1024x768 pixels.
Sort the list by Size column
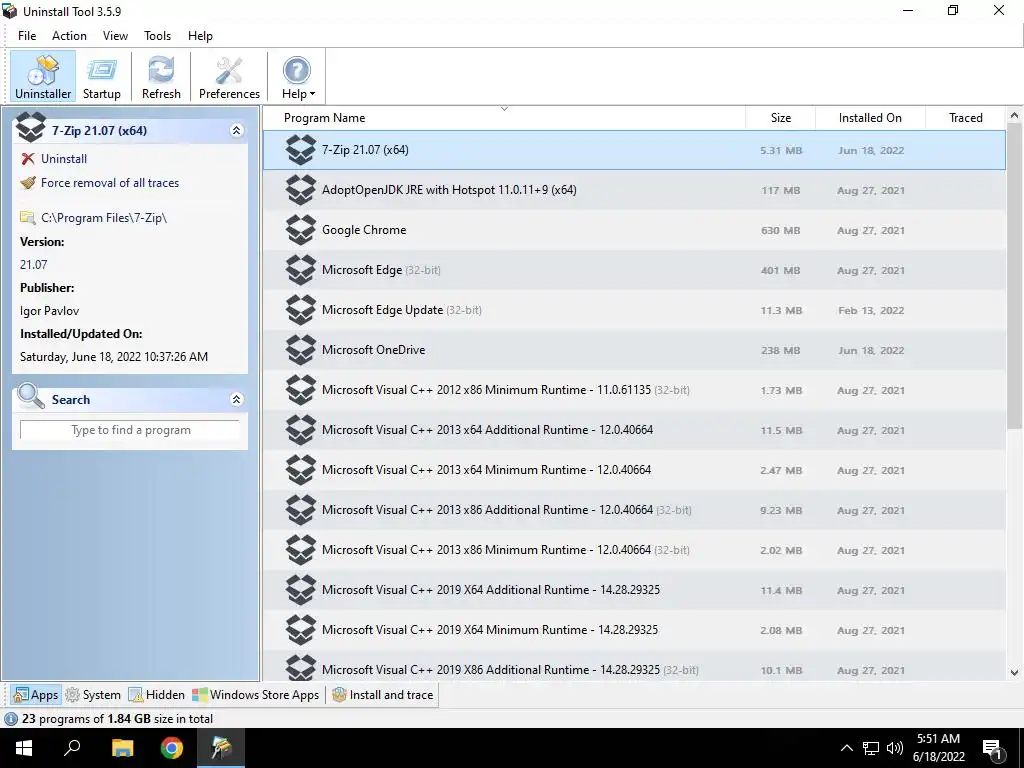pyautogui.click(x=780, y=118)
